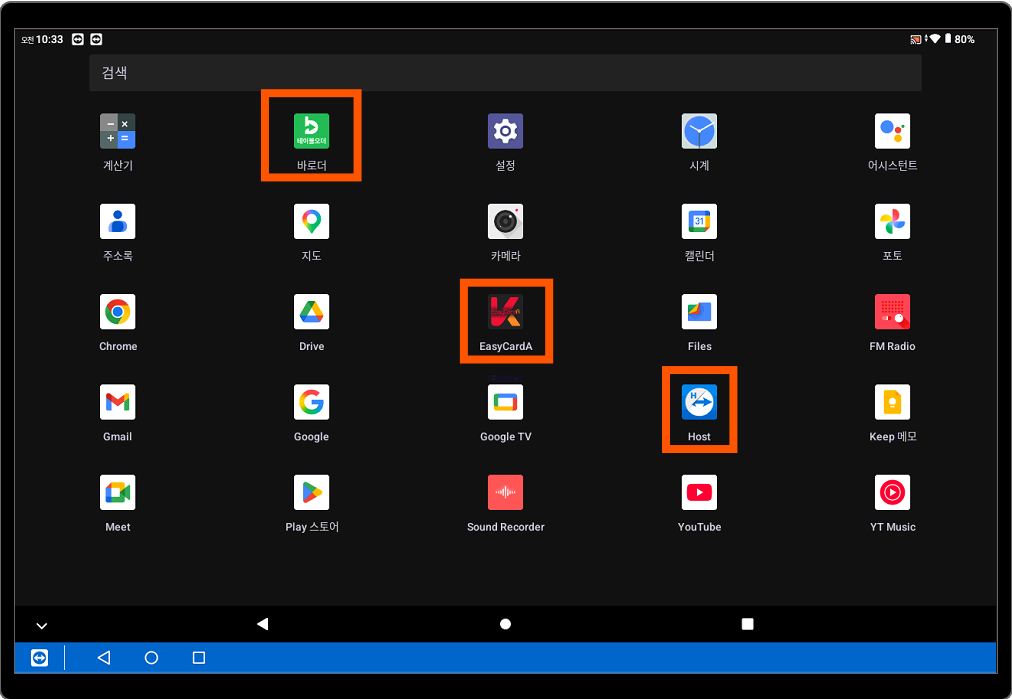The height and width of the screenshot is (699, 1012).
Task: Click second TeamViewer status bar notification icon
Action: point(96,39)
